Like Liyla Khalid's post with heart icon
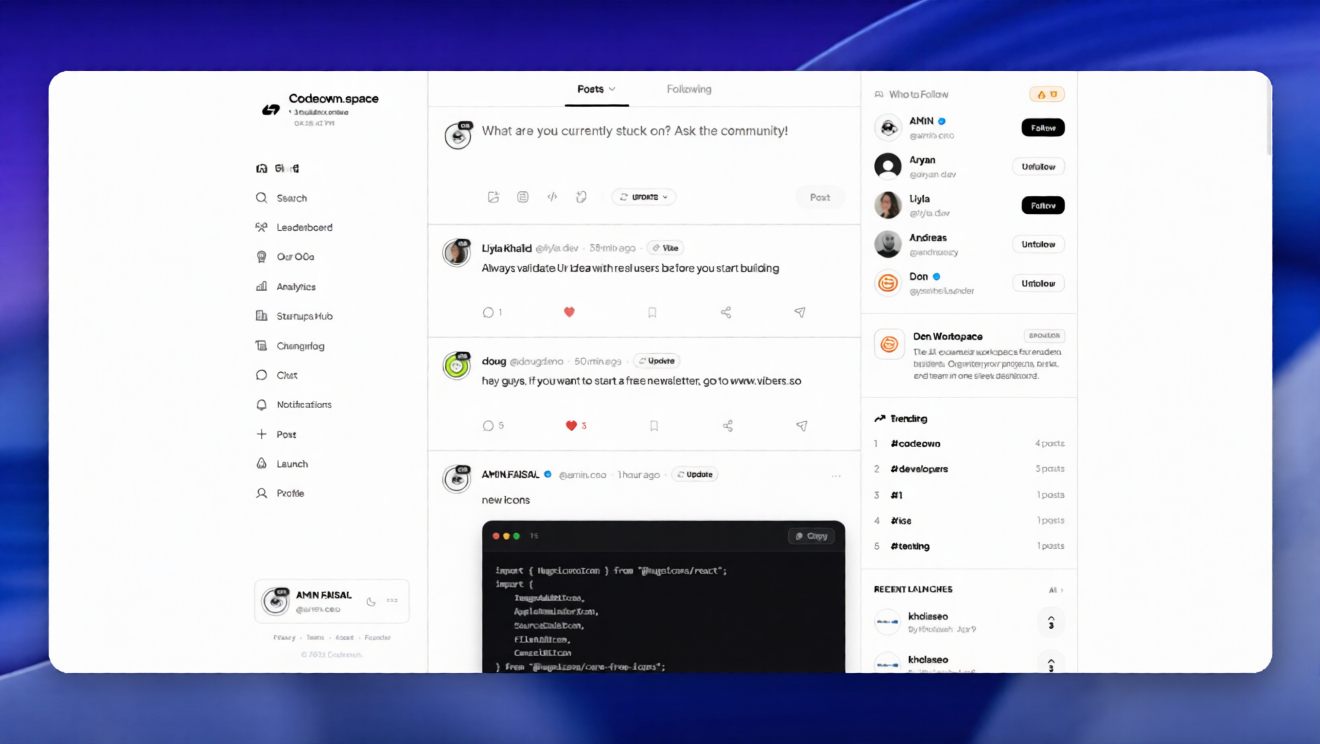Screen dimensions: 1320x744 point(569,312)
